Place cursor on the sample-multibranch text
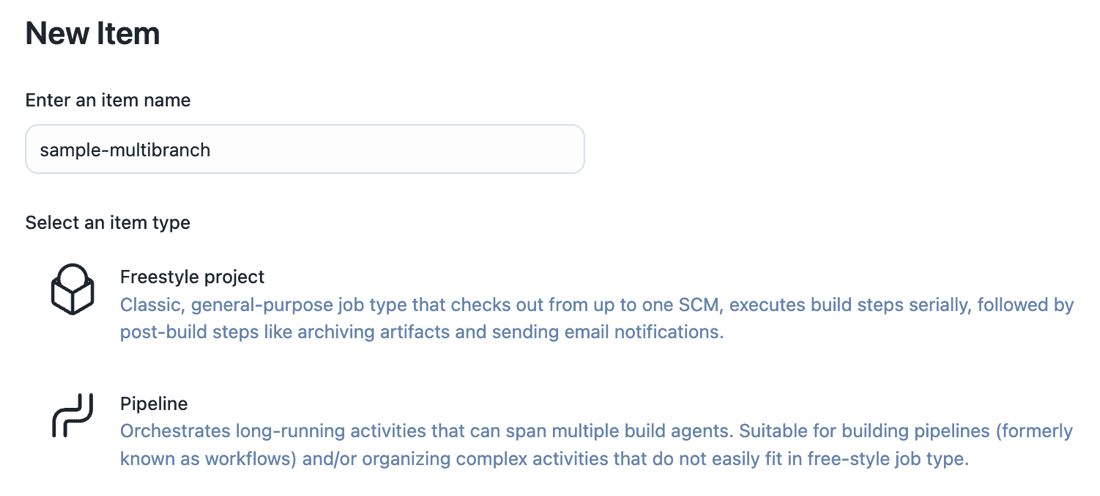The width and height of the screenshot is (1100, 496). 125,149
